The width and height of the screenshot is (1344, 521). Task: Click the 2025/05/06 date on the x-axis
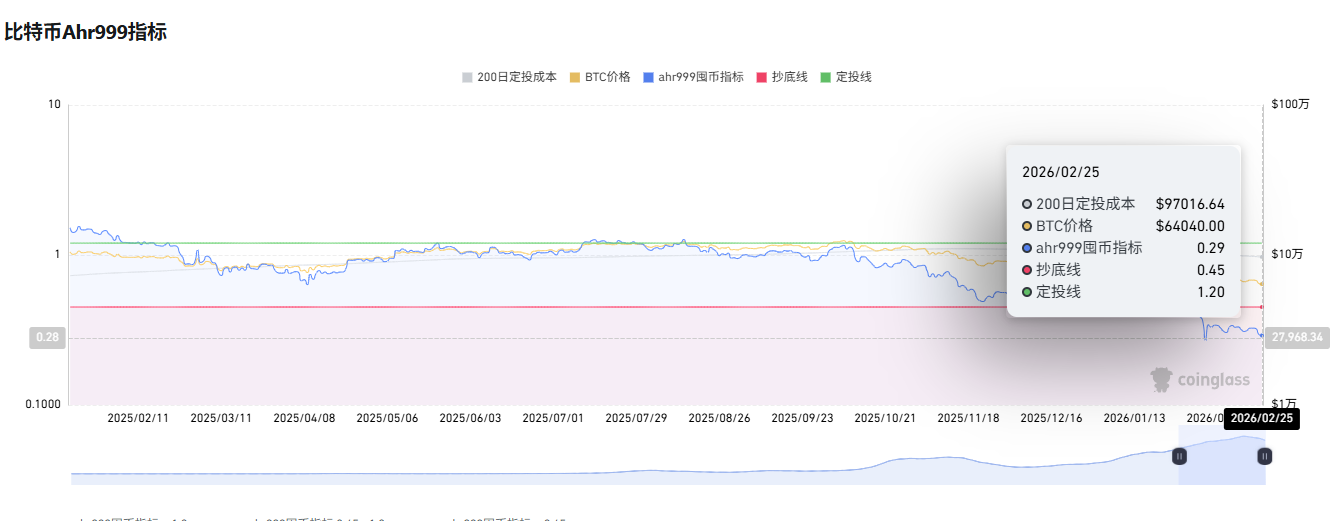pos(387,418)
